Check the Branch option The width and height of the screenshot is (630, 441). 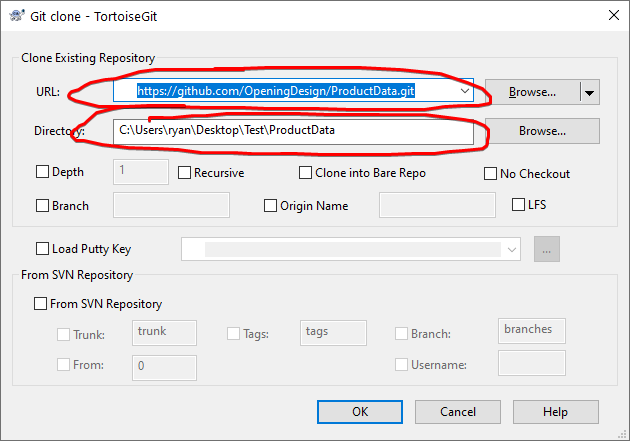tap(42, 206)
